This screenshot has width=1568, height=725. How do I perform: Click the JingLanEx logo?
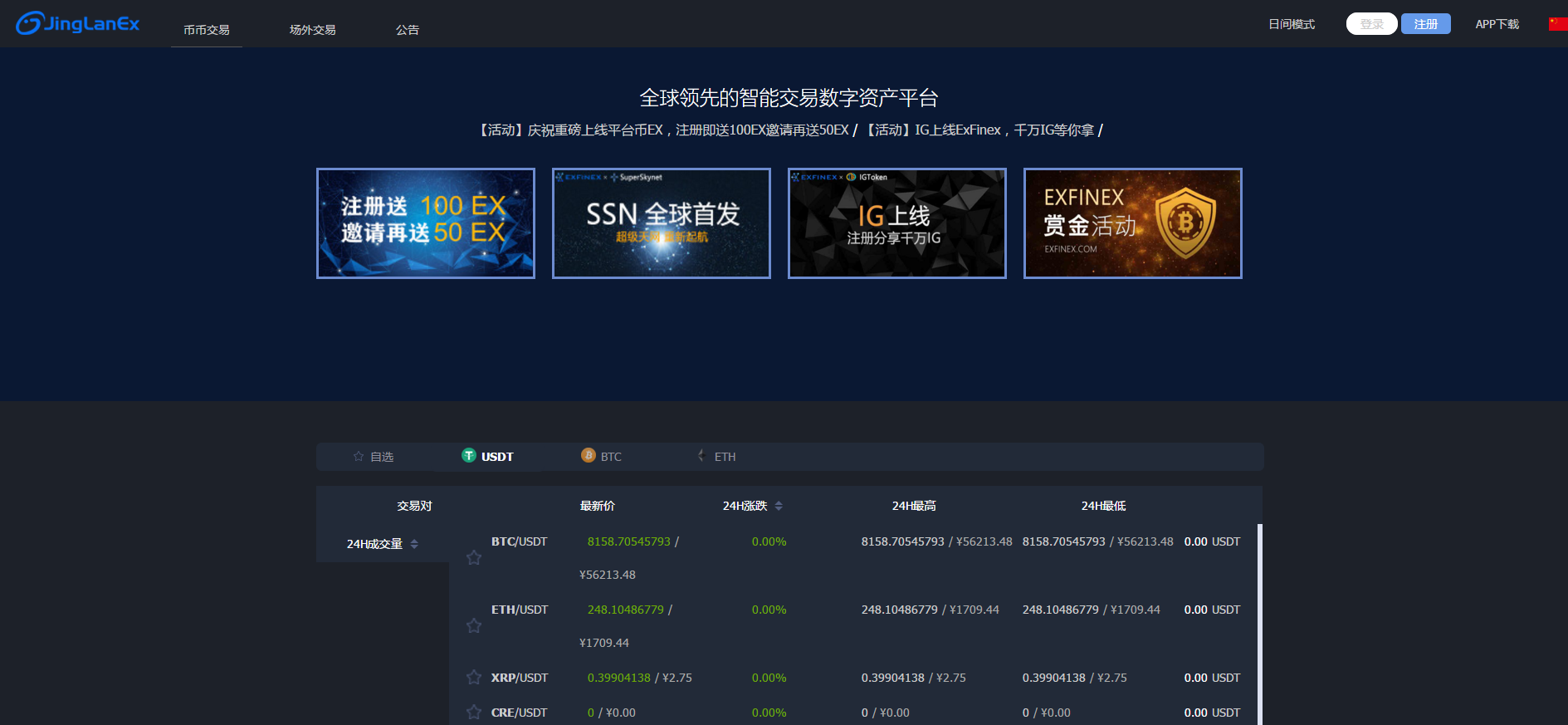click(78, 23)
